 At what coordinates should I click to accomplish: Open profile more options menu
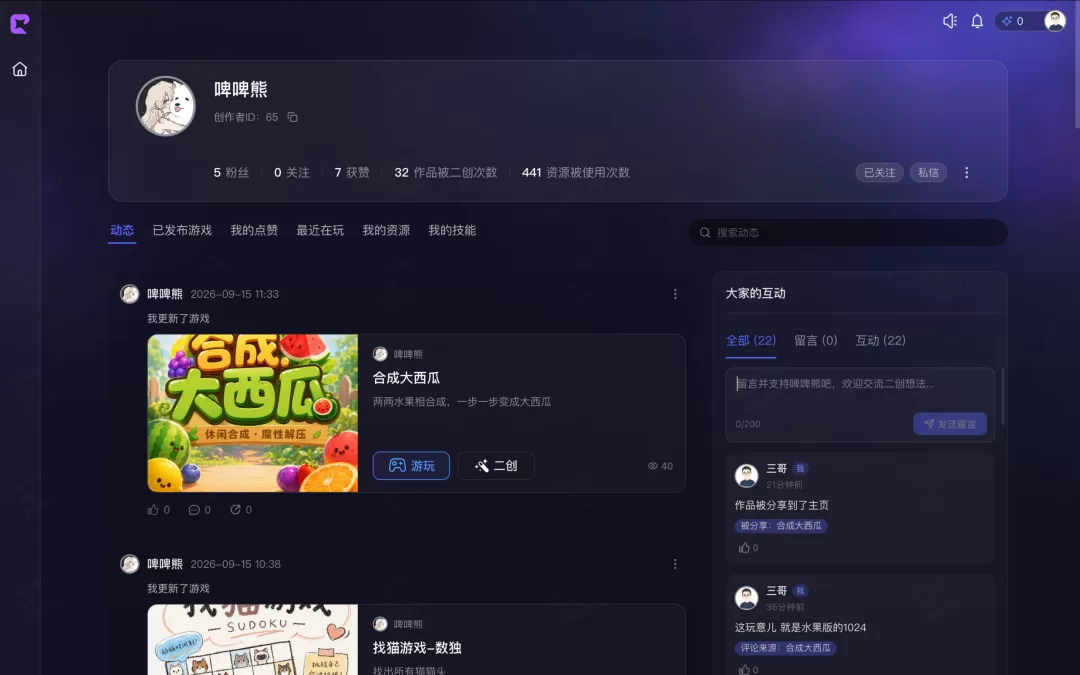click(966, 172)
